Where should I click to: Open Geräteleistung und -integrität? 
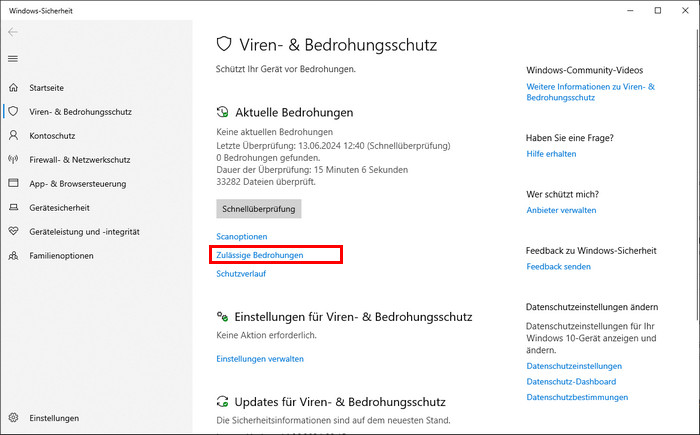(x=84, y=232)
